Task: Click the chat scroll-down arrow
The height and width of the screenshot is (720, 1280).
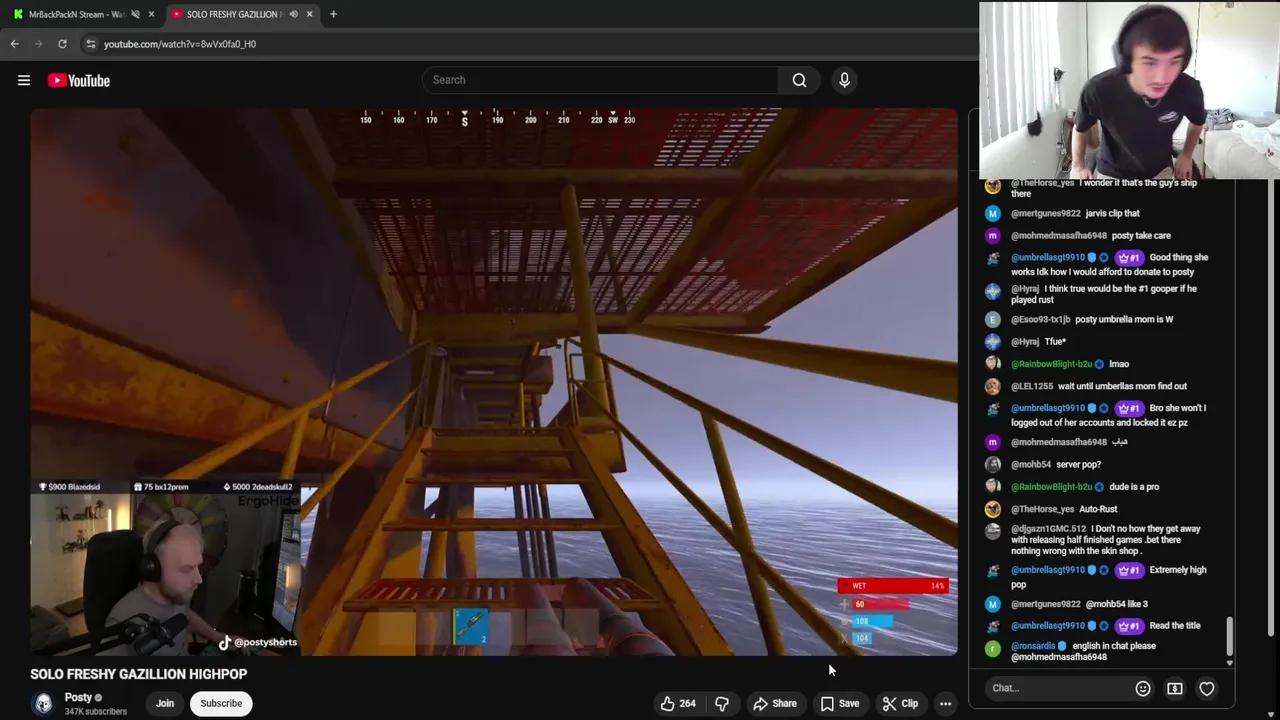Action: (1229, 662)
